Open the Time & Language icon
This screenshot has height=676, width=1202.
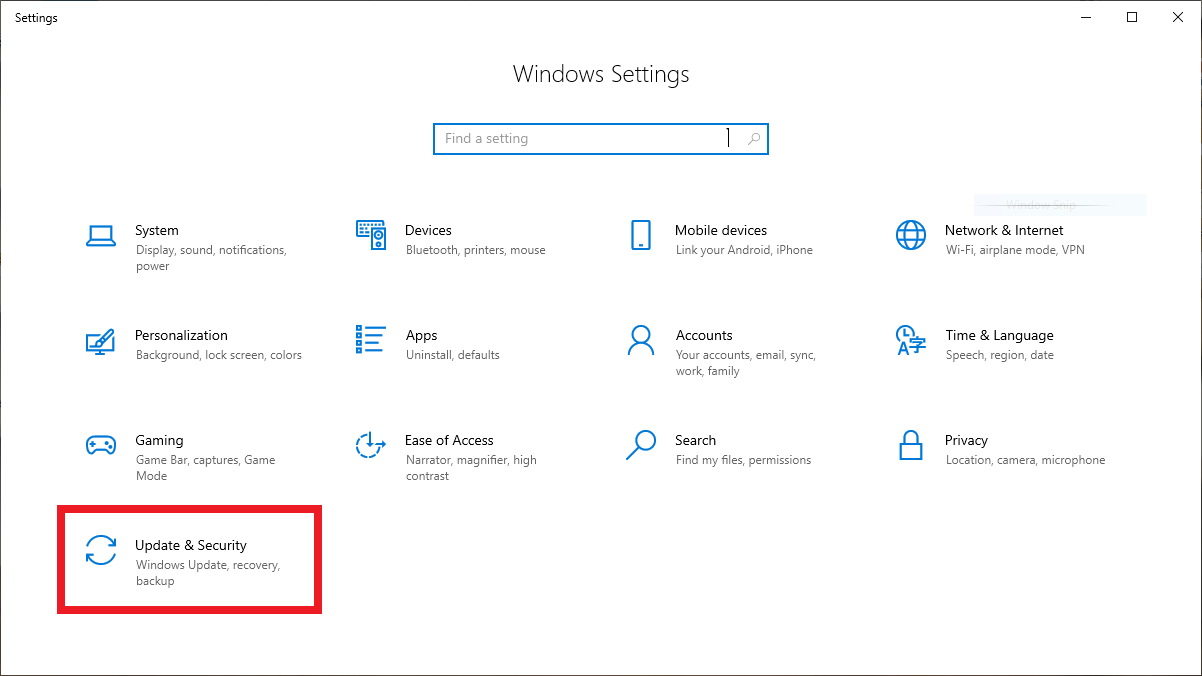point(911,340)
